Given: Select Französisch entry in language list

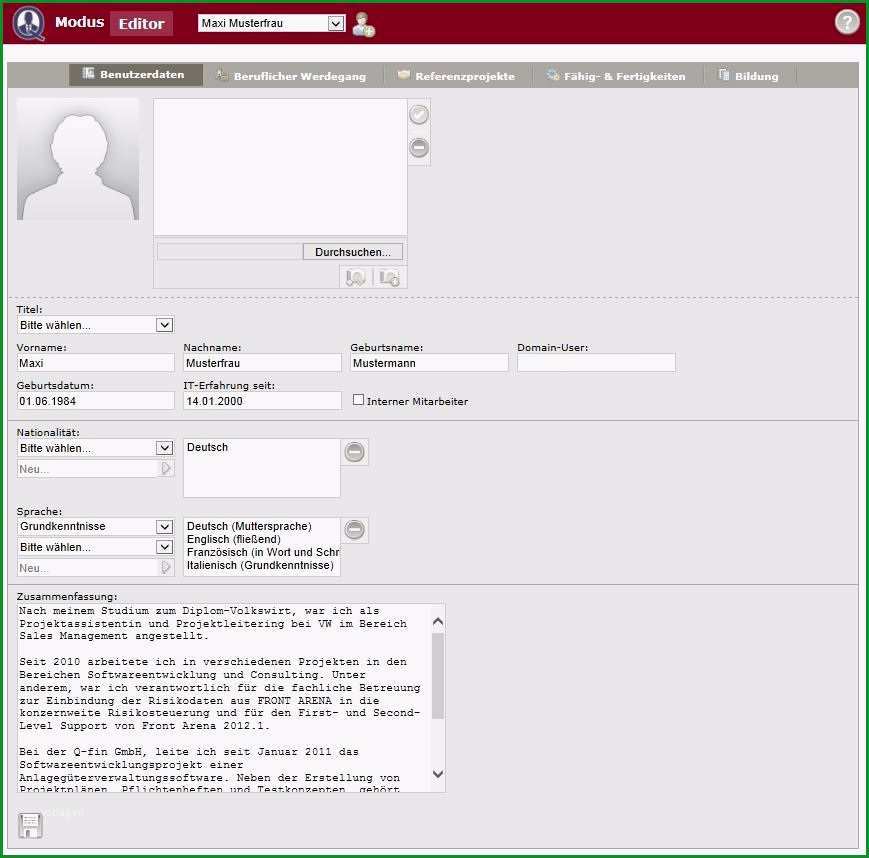Looking at the screenshot, I should point(263,552).
